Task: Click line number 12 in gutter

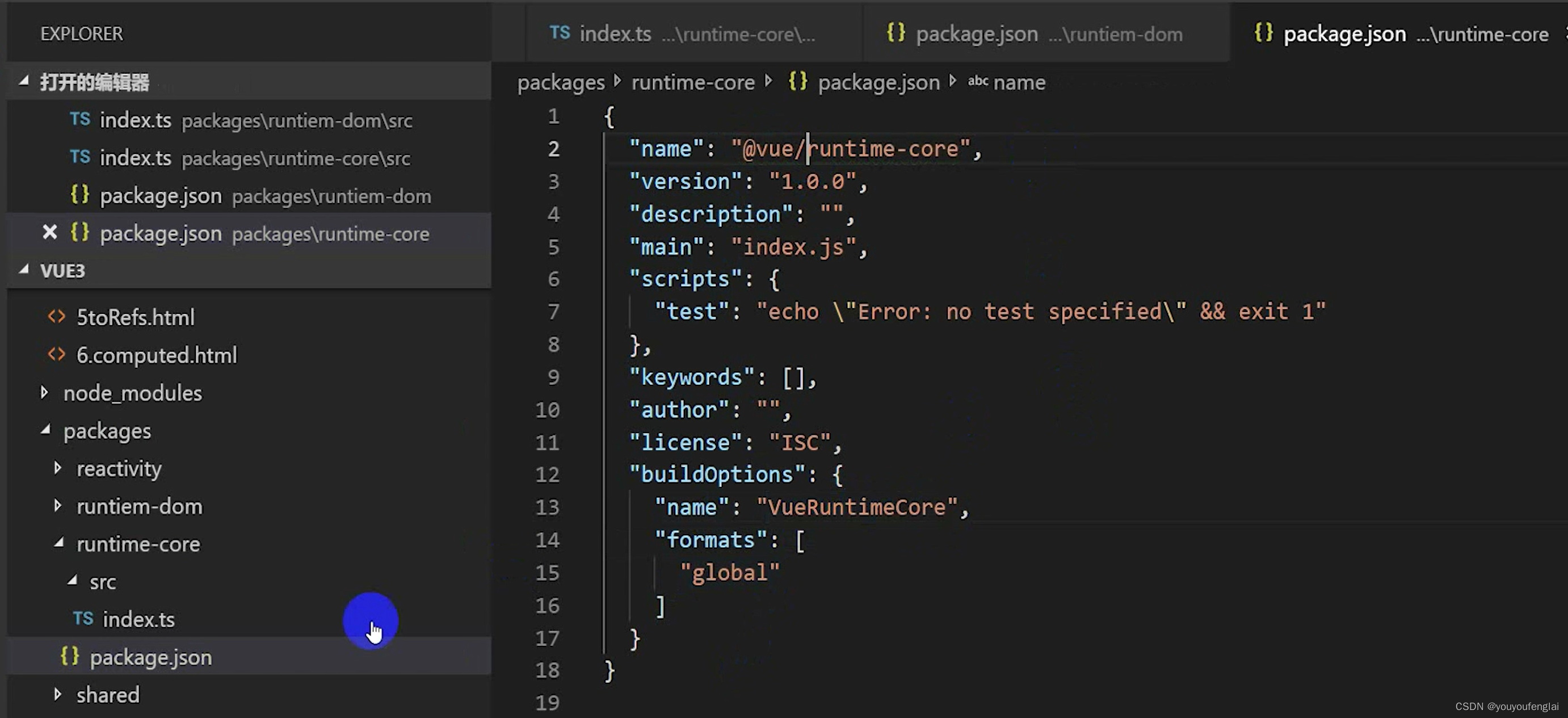Action: pos(547,475)
